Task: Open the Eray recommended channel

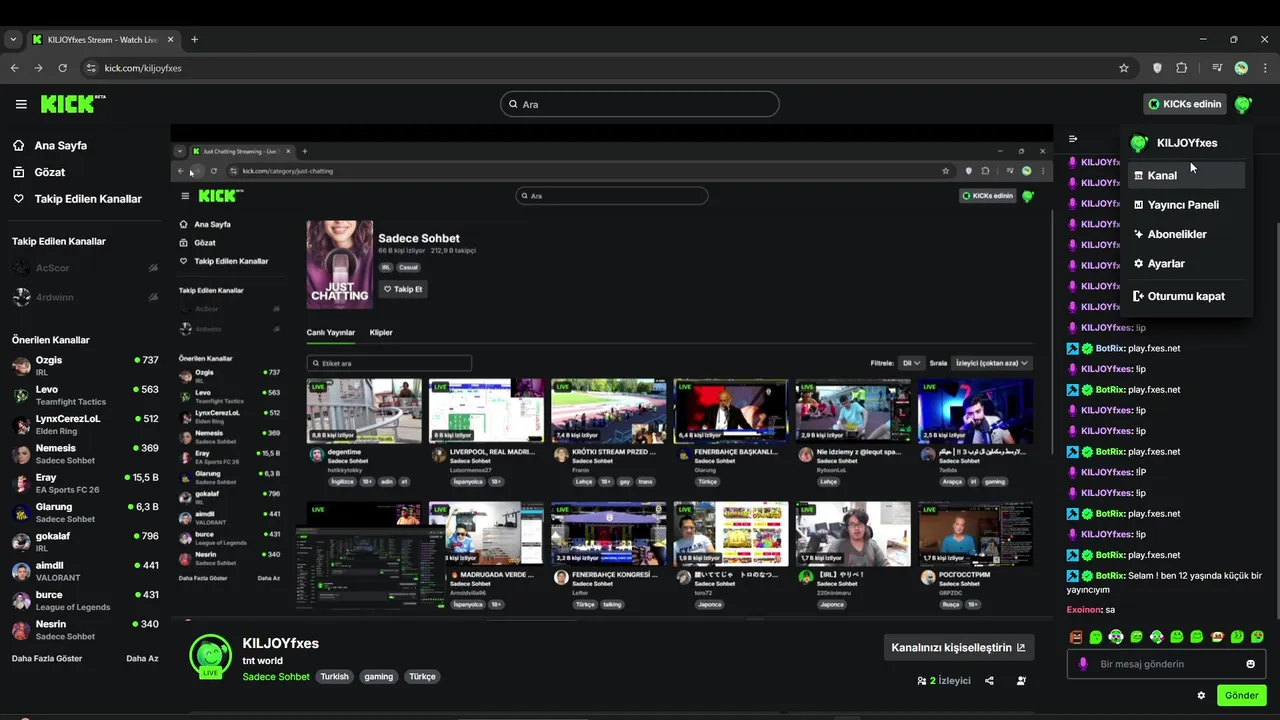Action: [x=85, y=483]
